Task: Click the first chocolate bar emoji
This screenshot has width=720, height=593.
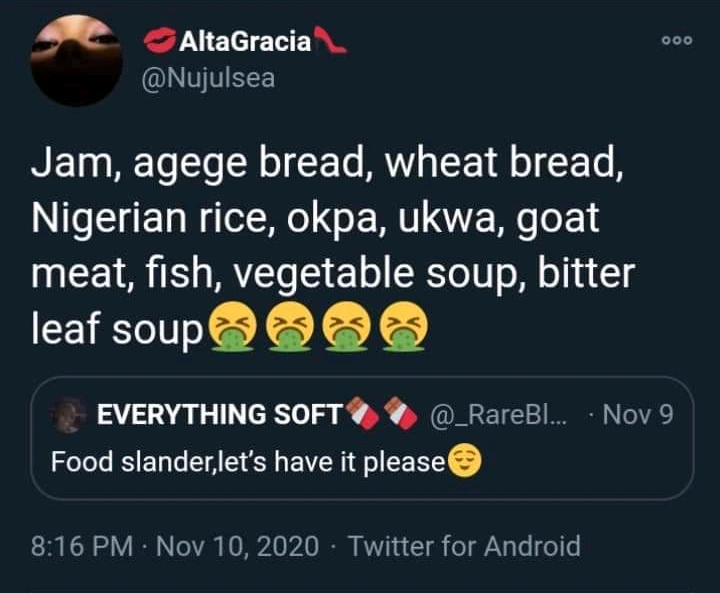Action: (x=360, y=413)
